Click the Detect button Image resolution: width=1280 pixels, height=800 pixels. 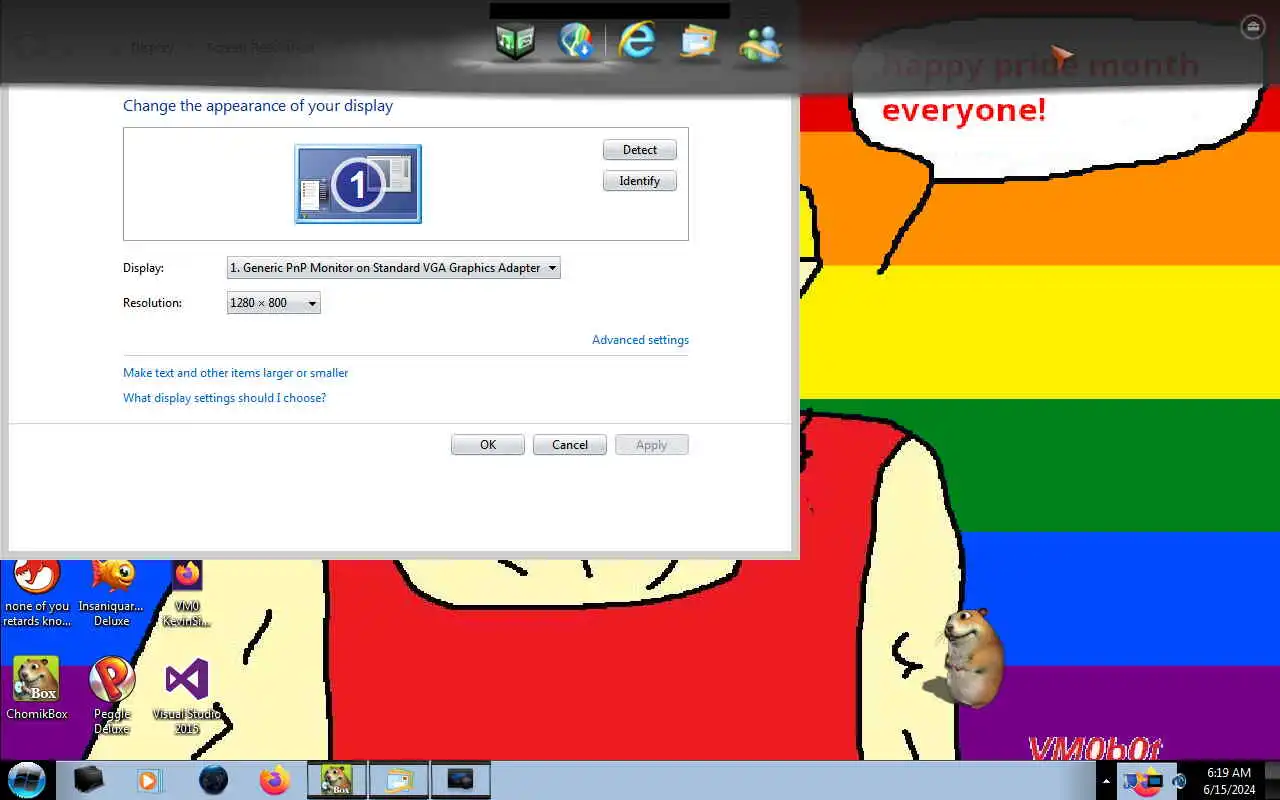click(x=640, y=150)
